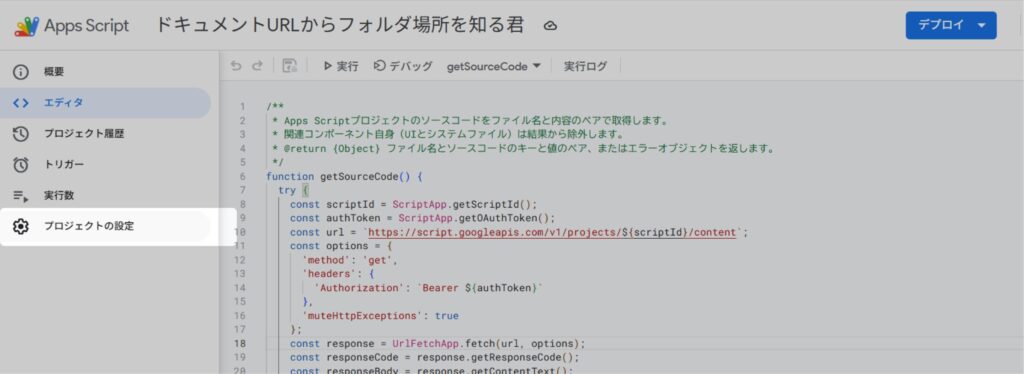This screenshot has width=1024, height=374.
Task: Select トリガー menu item label
Action: pos(64,164)
